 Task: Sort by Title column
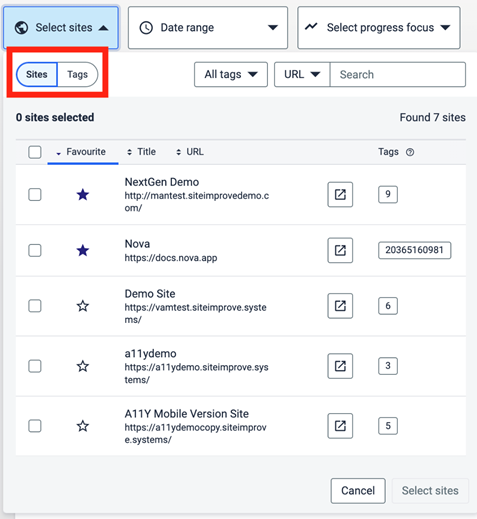[142, 152]
